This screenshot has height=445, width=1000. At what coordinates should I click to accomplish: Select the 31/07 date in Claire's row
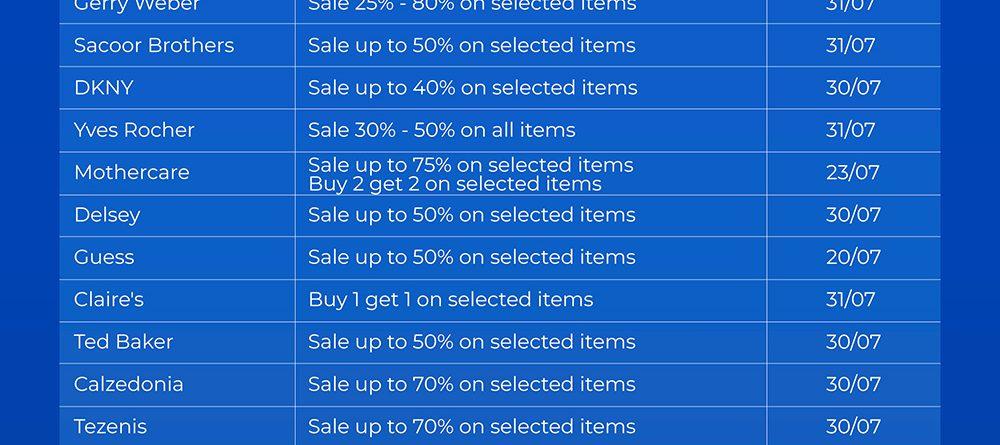pyautogui.click(x=850, y=299)
